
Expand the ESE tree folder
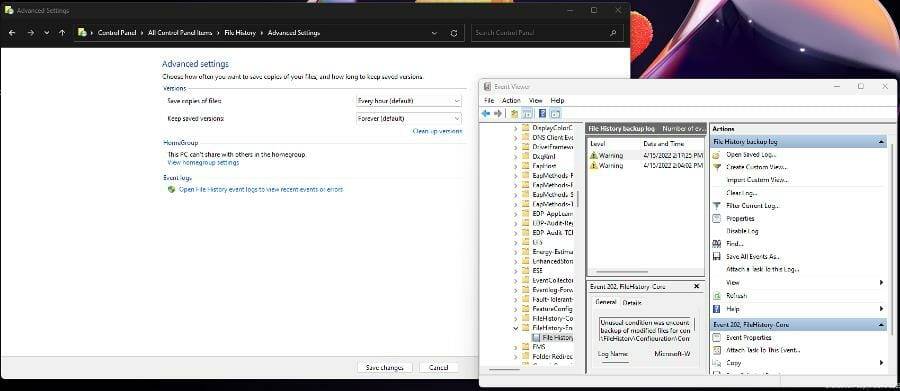(x=515, y=270)
